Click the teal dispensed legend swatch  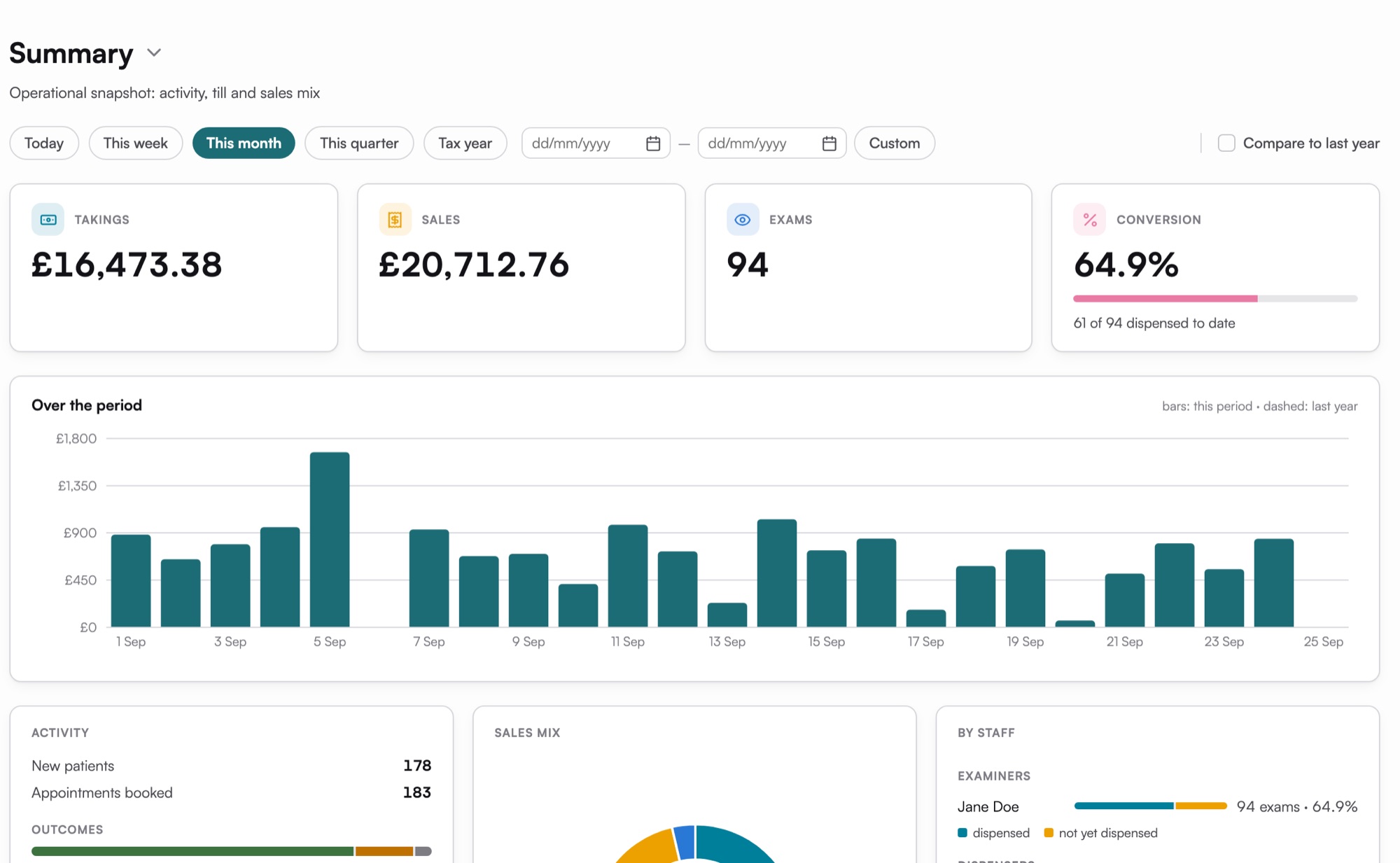pyautogui.click(x=962, y=833)
